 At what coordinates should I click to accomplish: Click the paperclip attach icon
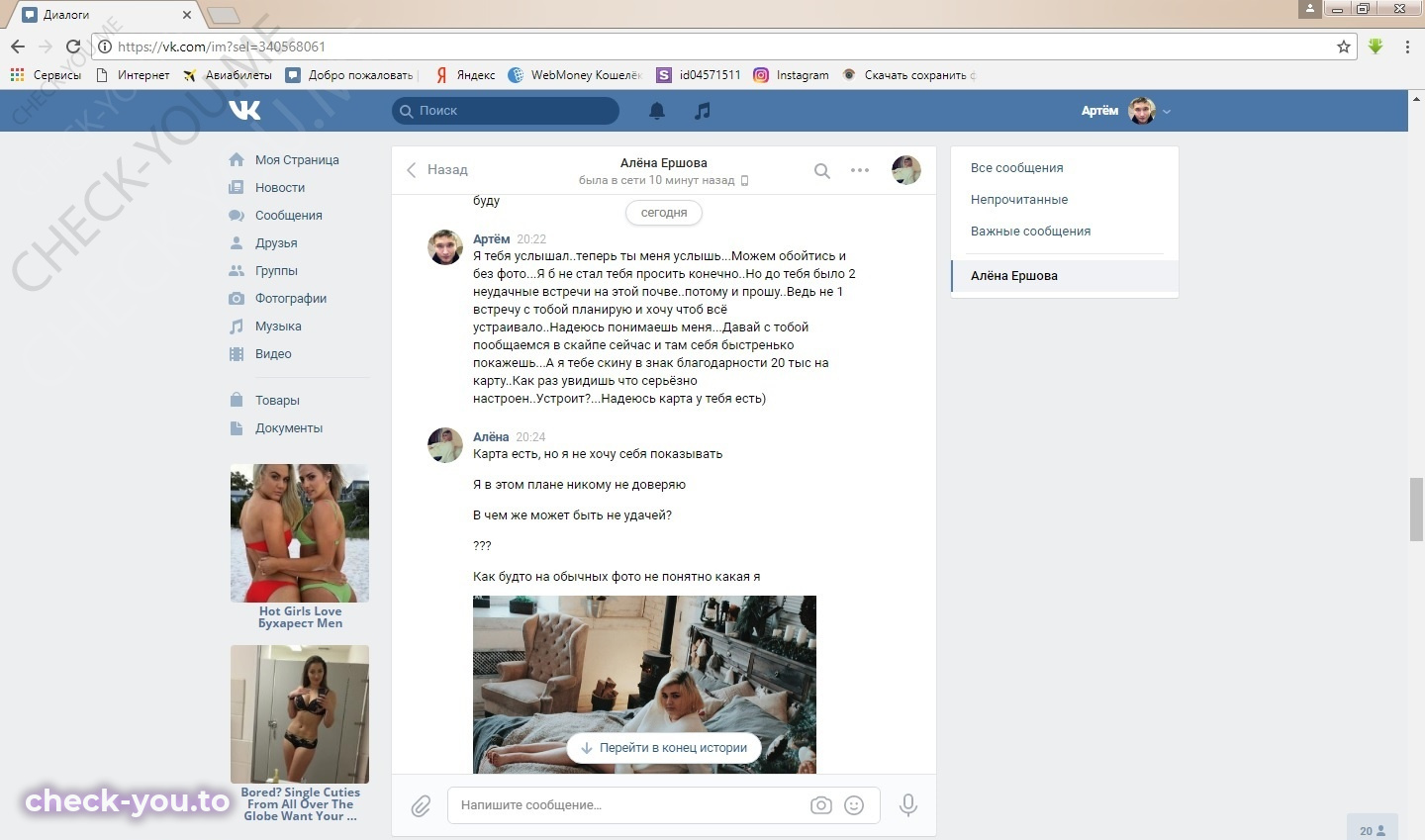click(x=421, y=805)
